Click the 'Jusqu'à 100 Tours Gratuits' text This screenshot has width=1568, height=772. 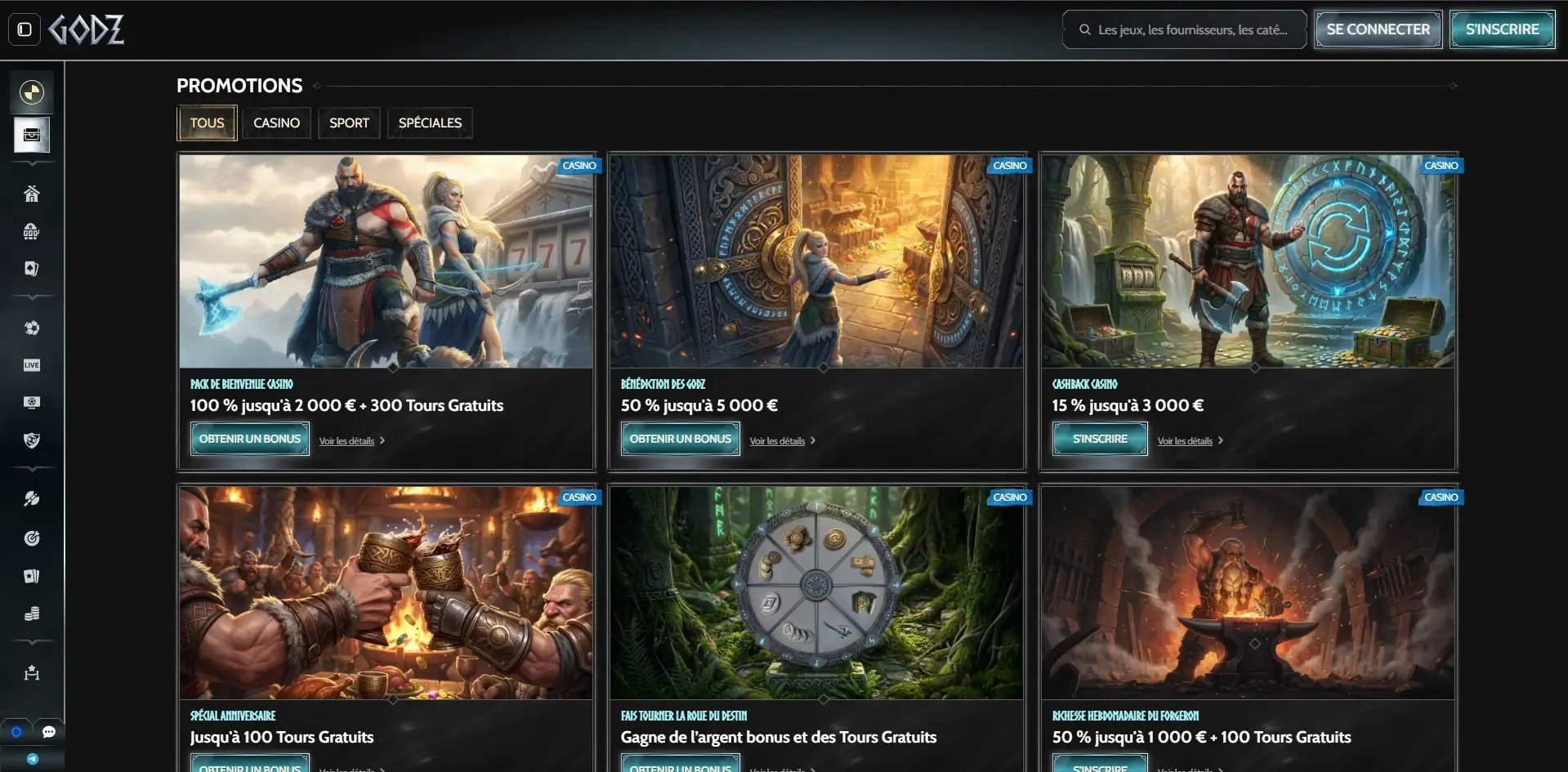coord(282,737)
